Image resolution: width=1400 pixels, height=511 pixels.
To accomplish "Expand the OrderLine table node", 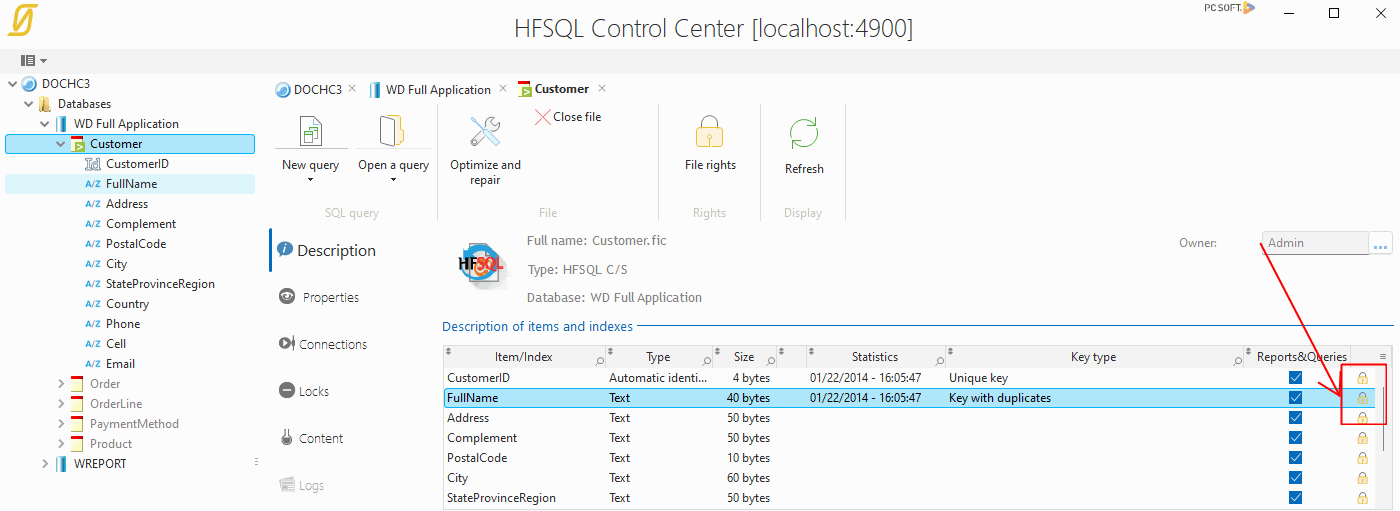I will point(61,404).
